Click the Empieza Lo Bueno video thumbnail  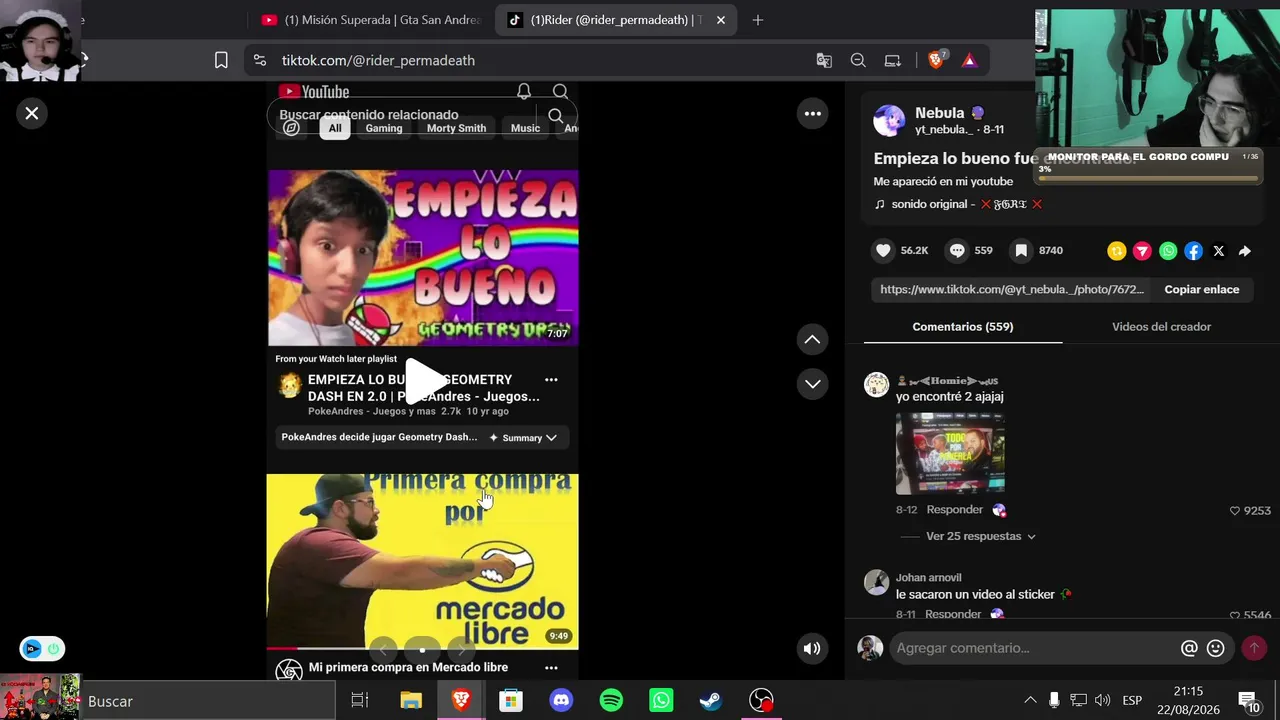[x=423, y=258]
